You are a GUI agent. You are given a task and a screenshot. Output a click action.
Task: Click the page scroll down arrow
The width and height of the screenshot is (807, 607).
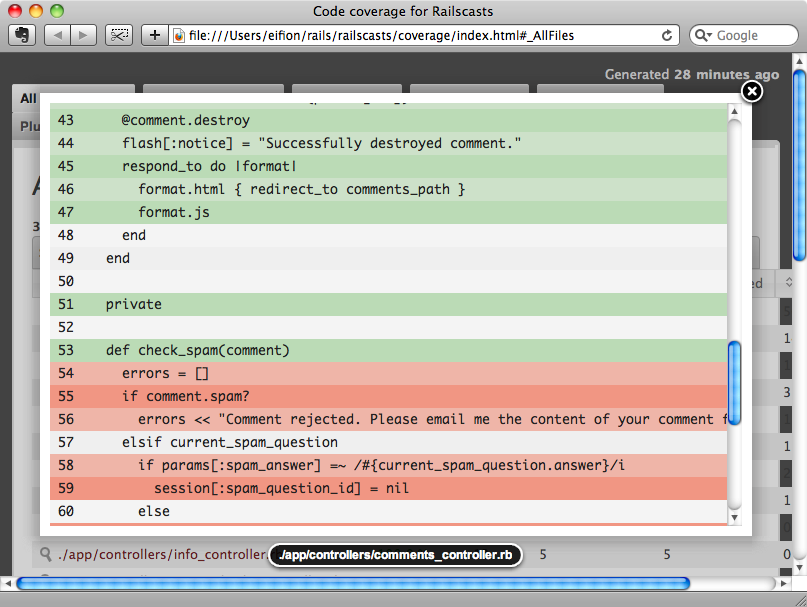[799, 567]
